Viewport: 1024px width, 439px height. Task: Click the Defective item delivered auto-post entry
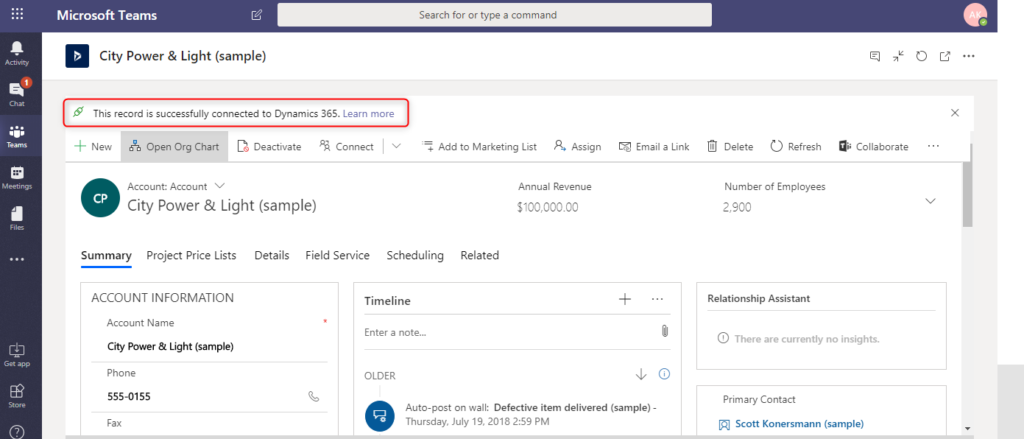530,414
